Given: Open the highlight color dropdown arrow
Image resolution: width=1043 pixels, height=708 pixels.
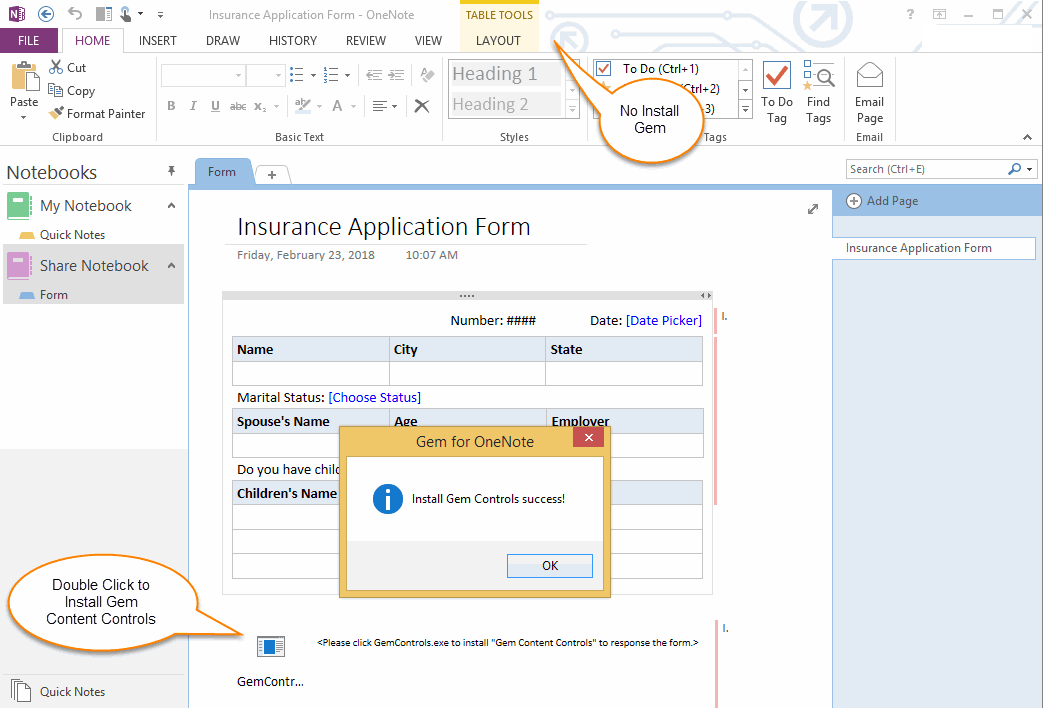Looking at the screenshot, I should 319,106.
